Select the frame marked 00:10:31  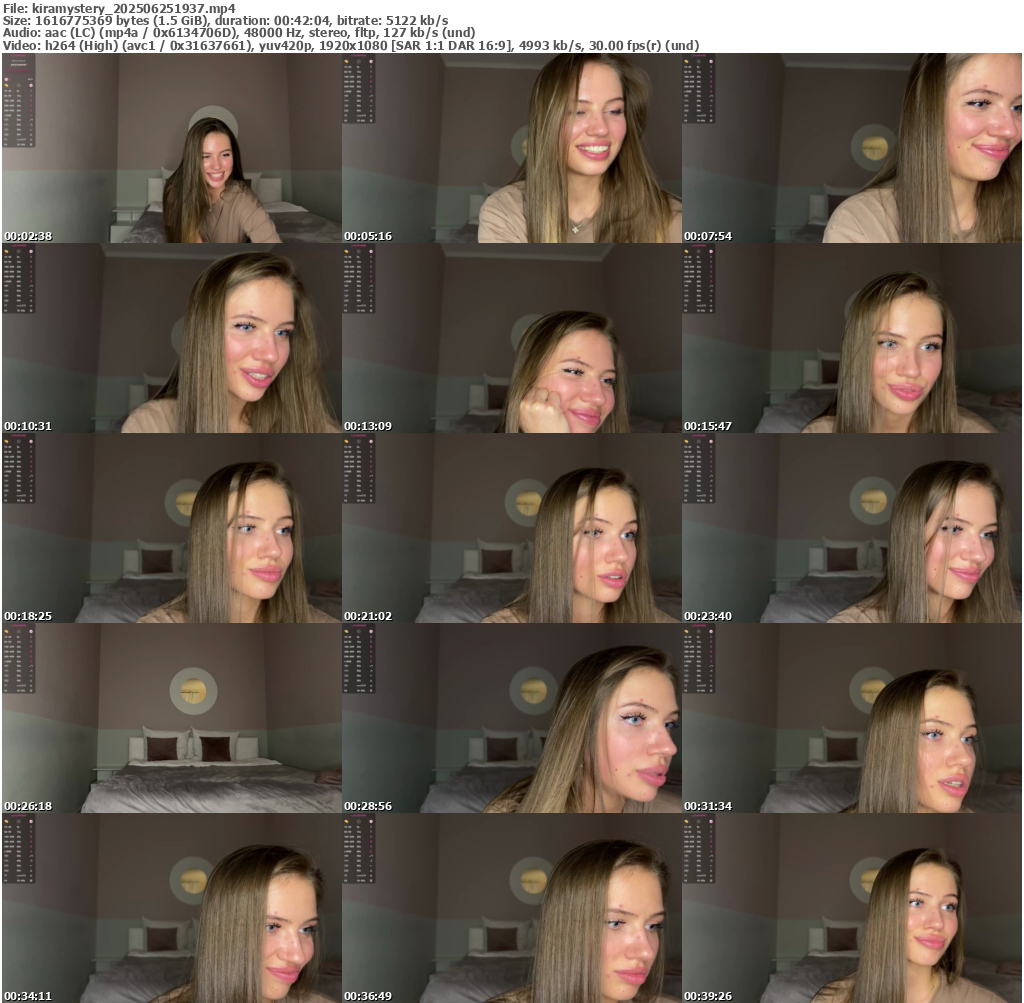(172, 338)
